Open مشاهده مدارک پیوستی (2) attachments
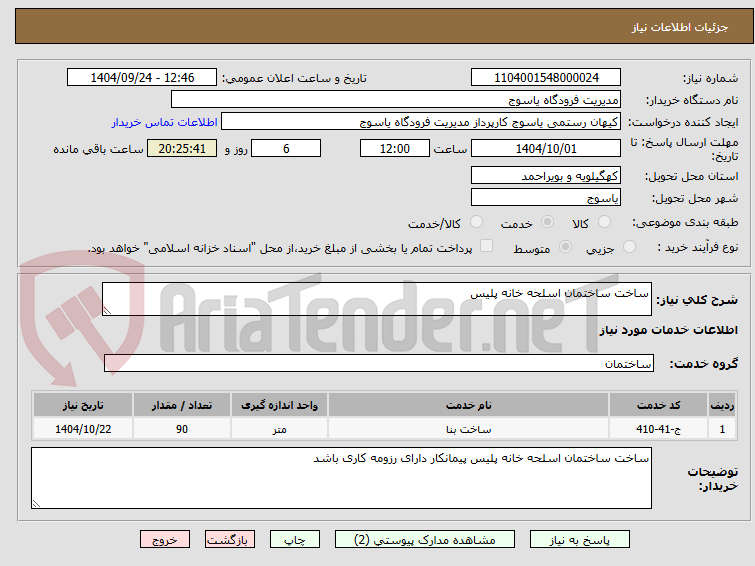755x566 pixels. click(425, 540)
